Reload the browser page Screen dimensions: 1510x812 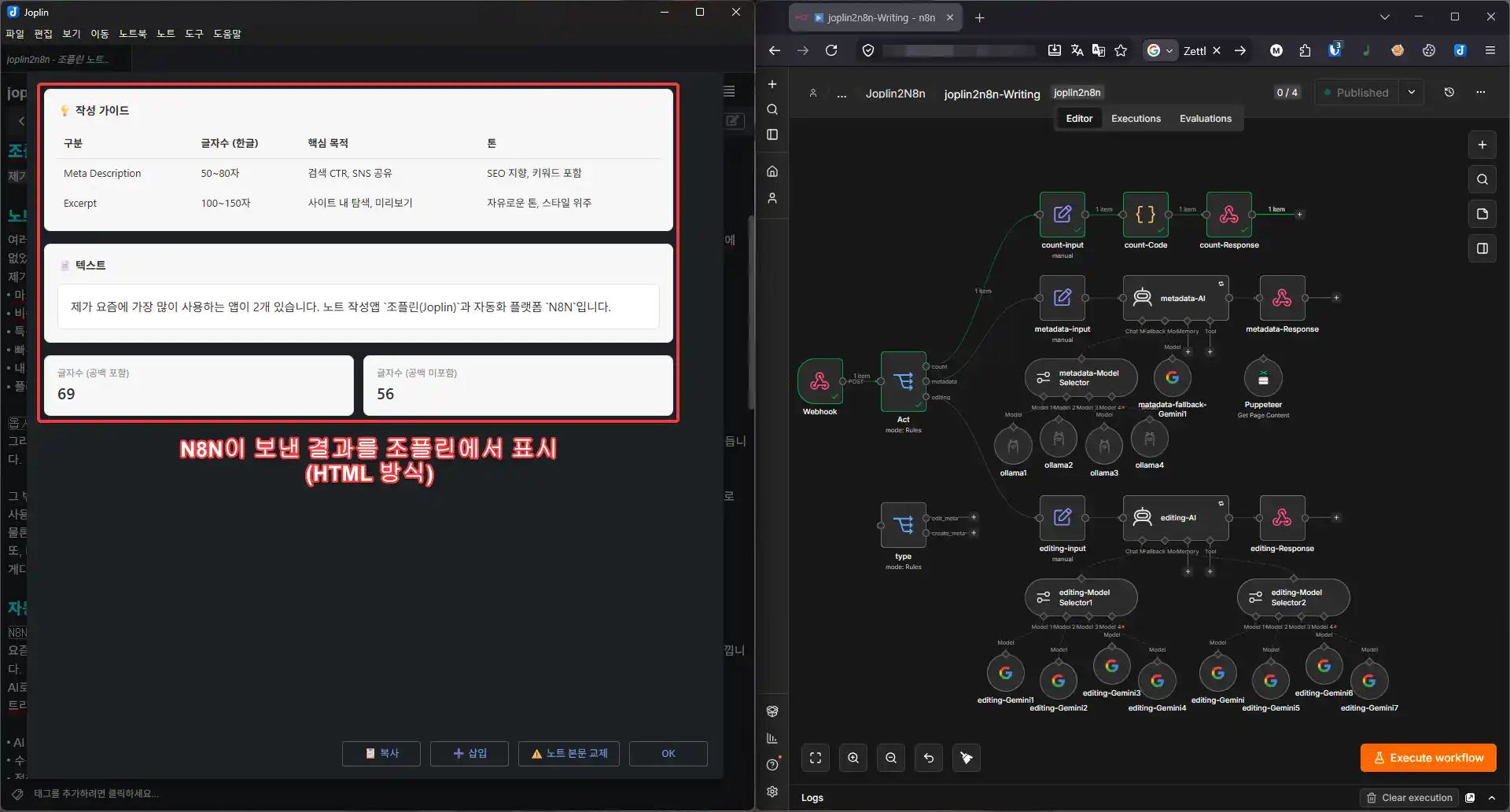tap(831, 50)
